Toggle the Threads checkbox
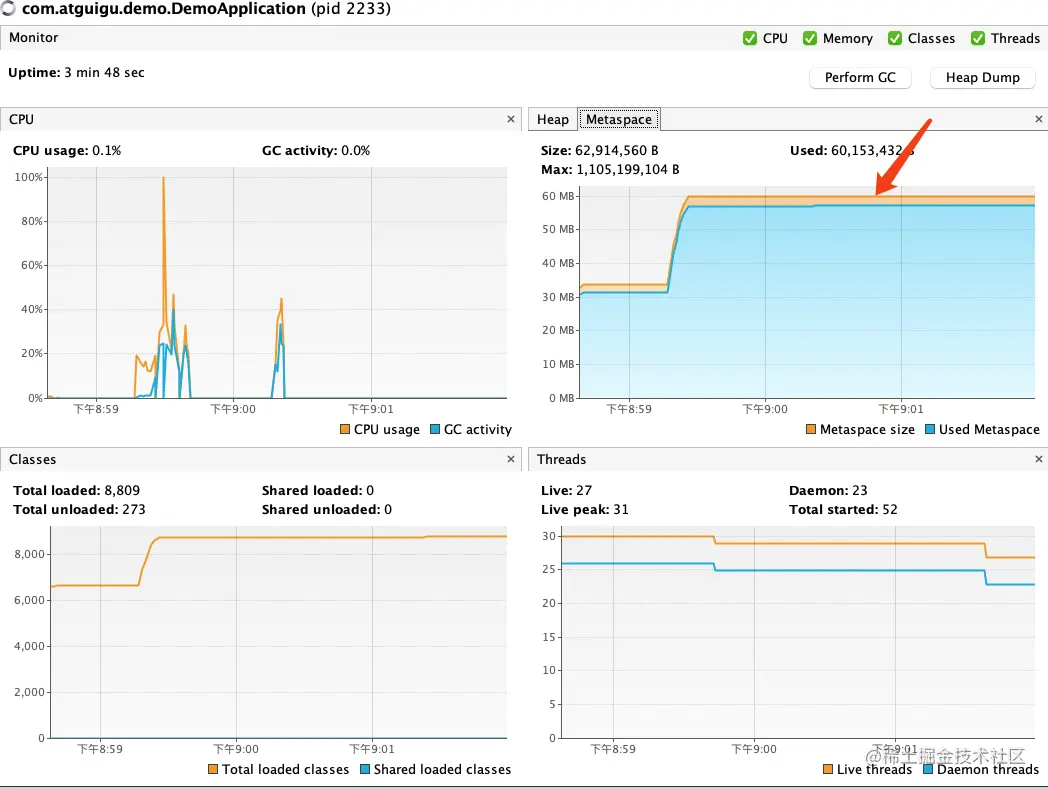1048x789 pixels. (x=978, y=38)
